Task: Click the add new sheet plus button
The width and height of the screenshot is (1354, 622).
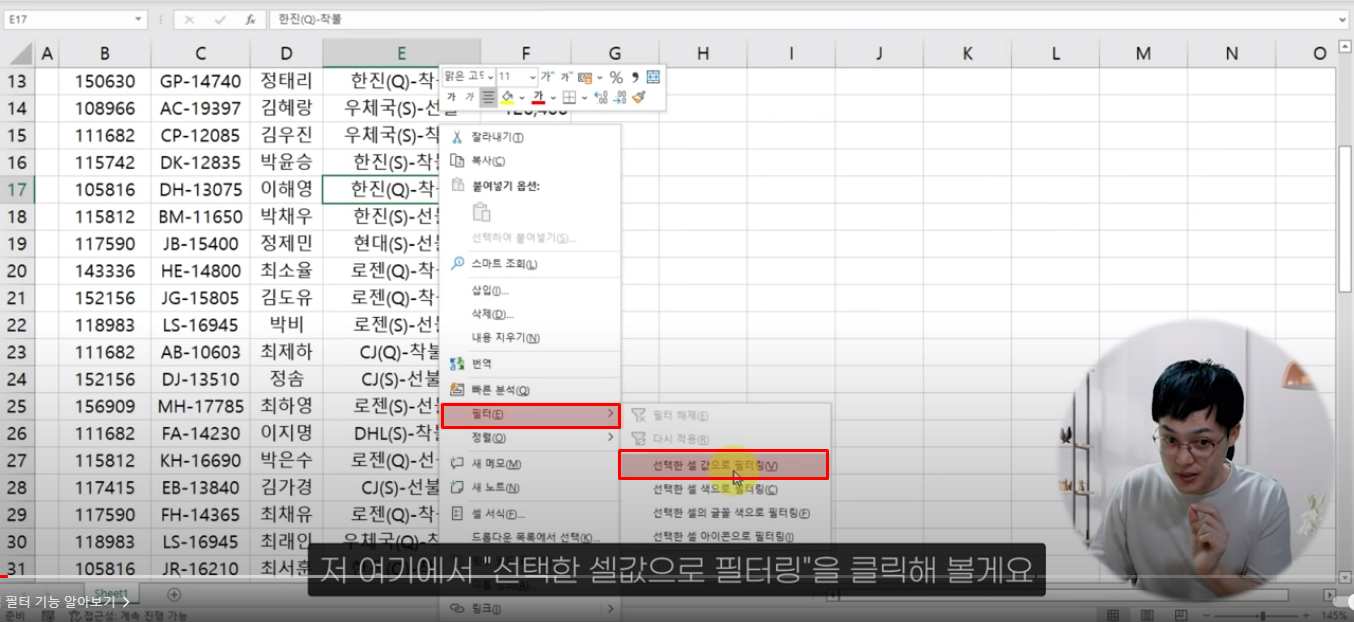Action: click(174, 594)
